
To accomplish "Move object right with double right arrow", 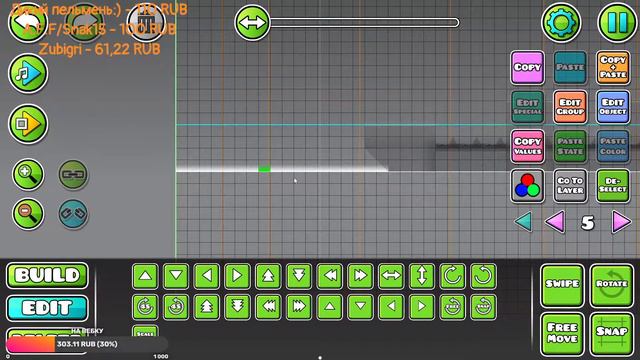I will [360, 276].
